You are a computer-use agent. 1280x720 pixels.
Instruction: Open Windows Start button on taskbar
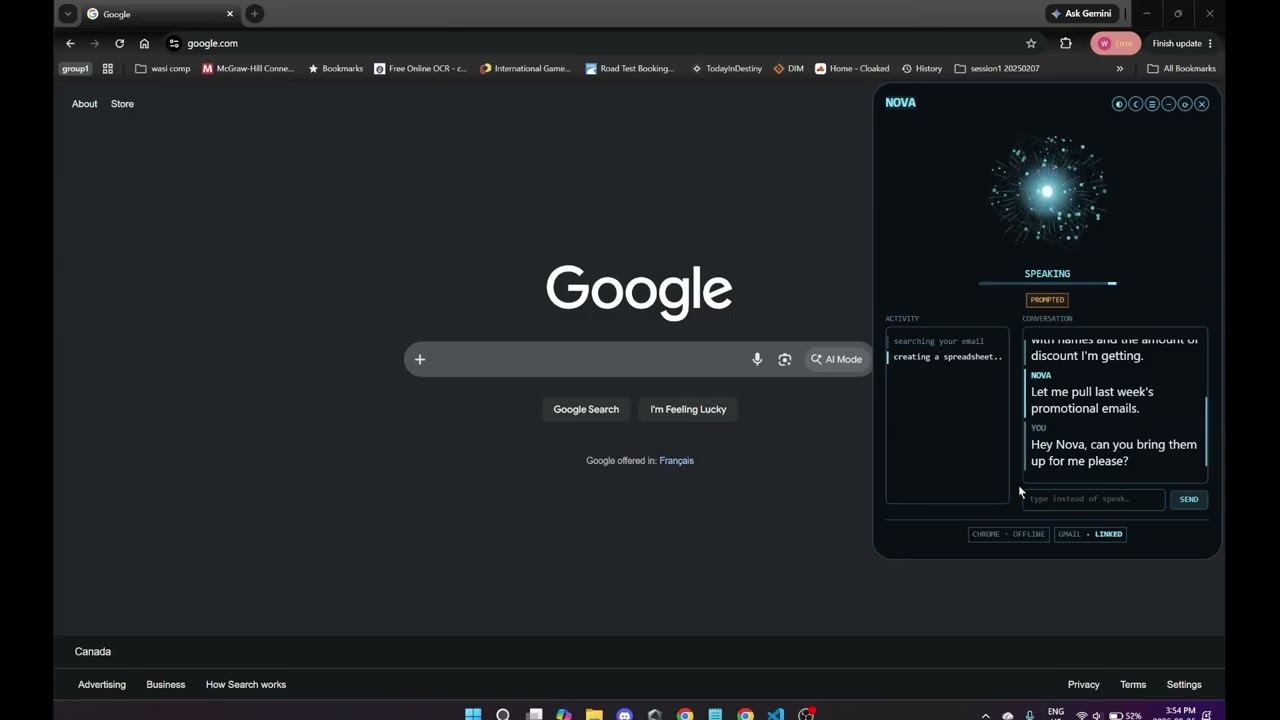point(473,714)
